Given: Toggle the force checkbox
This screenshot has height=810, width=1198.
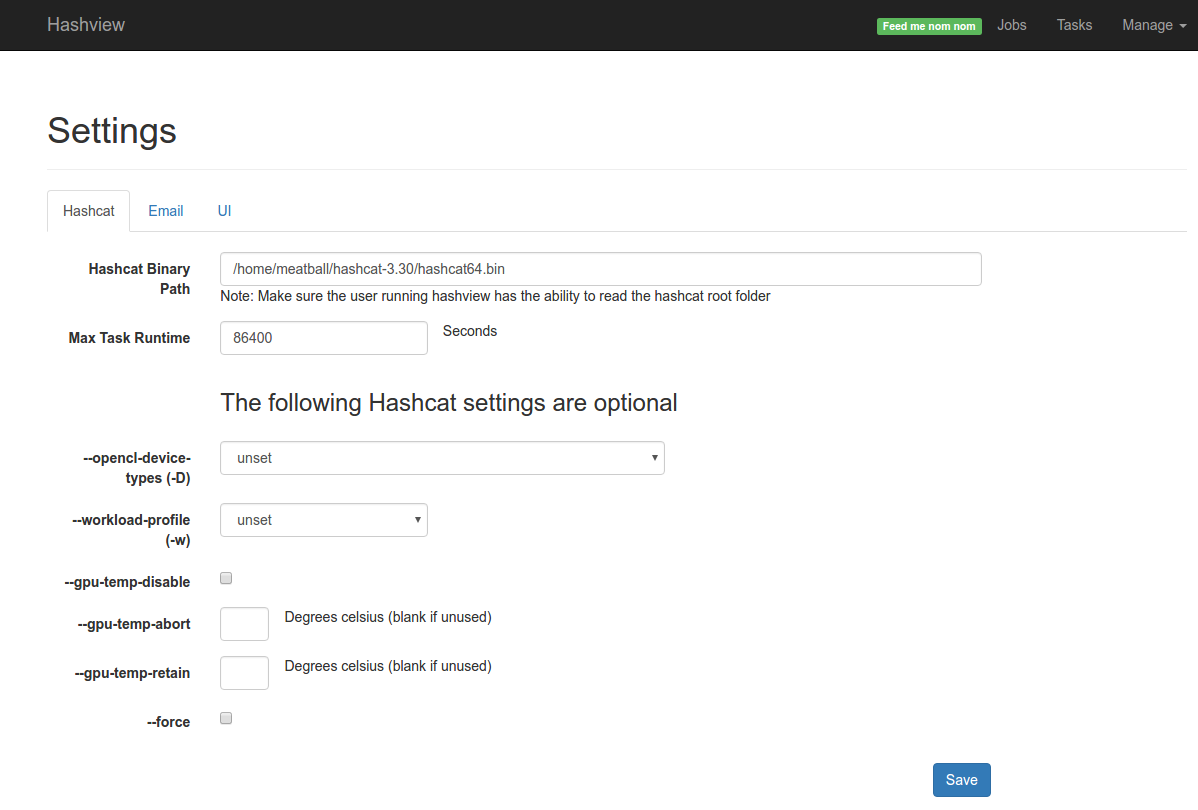Looking at the screenshot, I should point(226,718).
